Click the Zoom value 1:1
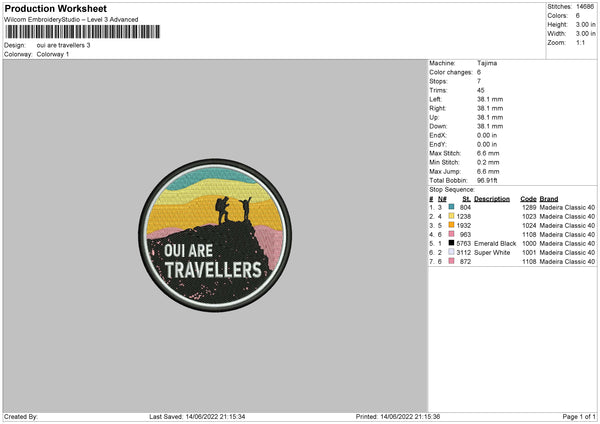600x424 pixels. coord(580,42)
